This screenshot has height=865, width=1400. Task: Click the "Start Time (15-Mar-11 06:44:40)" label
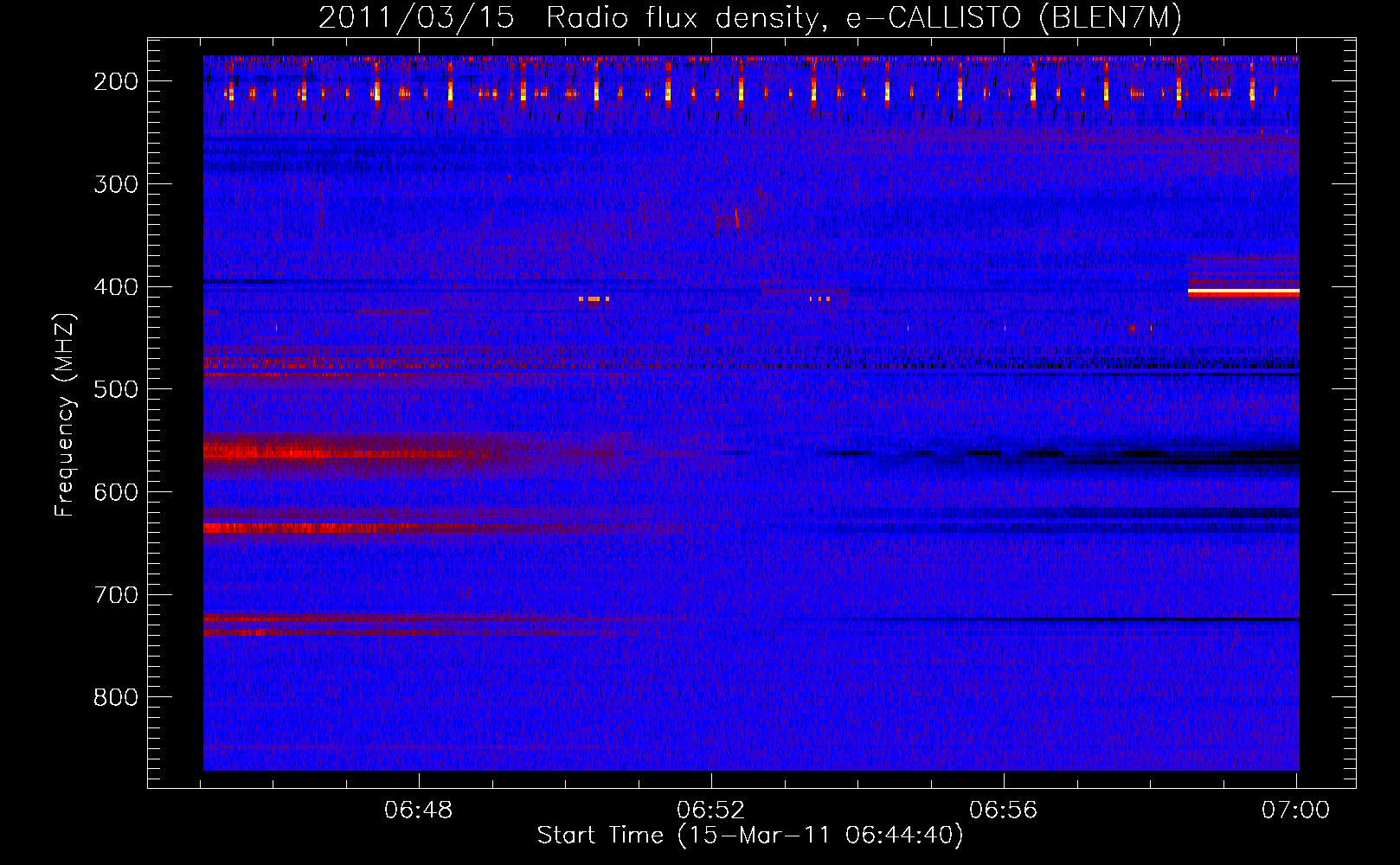point(750,836)
